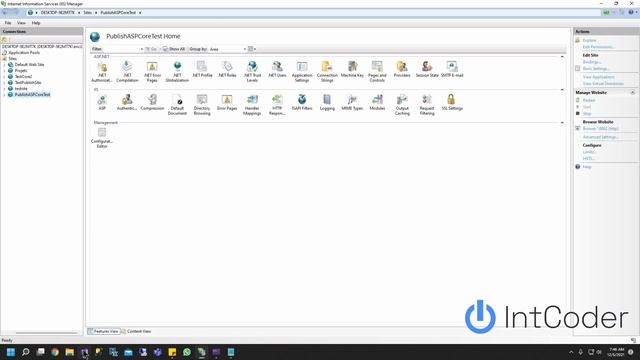Open .NET Trust Levels feature
The image size is (640, 360).
tap(252, 71)
